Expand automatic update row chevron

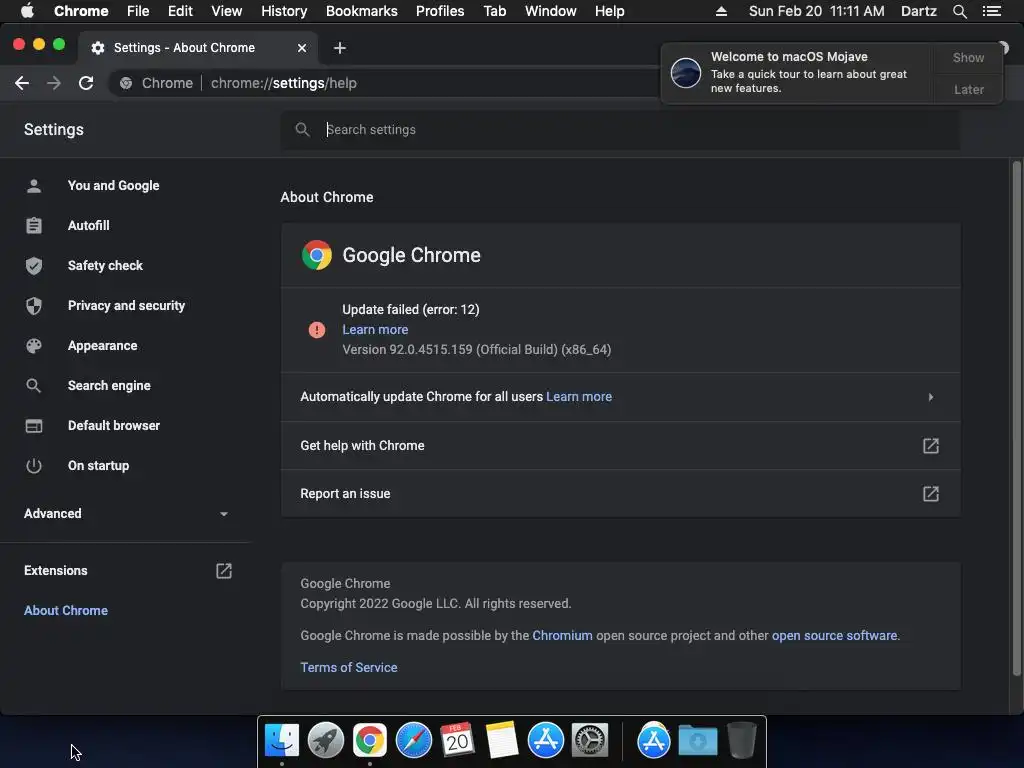click(931, 397)
